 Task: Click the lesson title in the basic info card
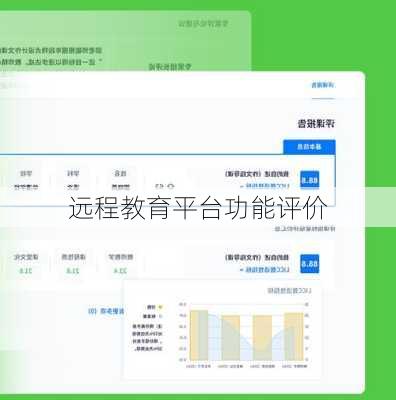tap(257, 174)
